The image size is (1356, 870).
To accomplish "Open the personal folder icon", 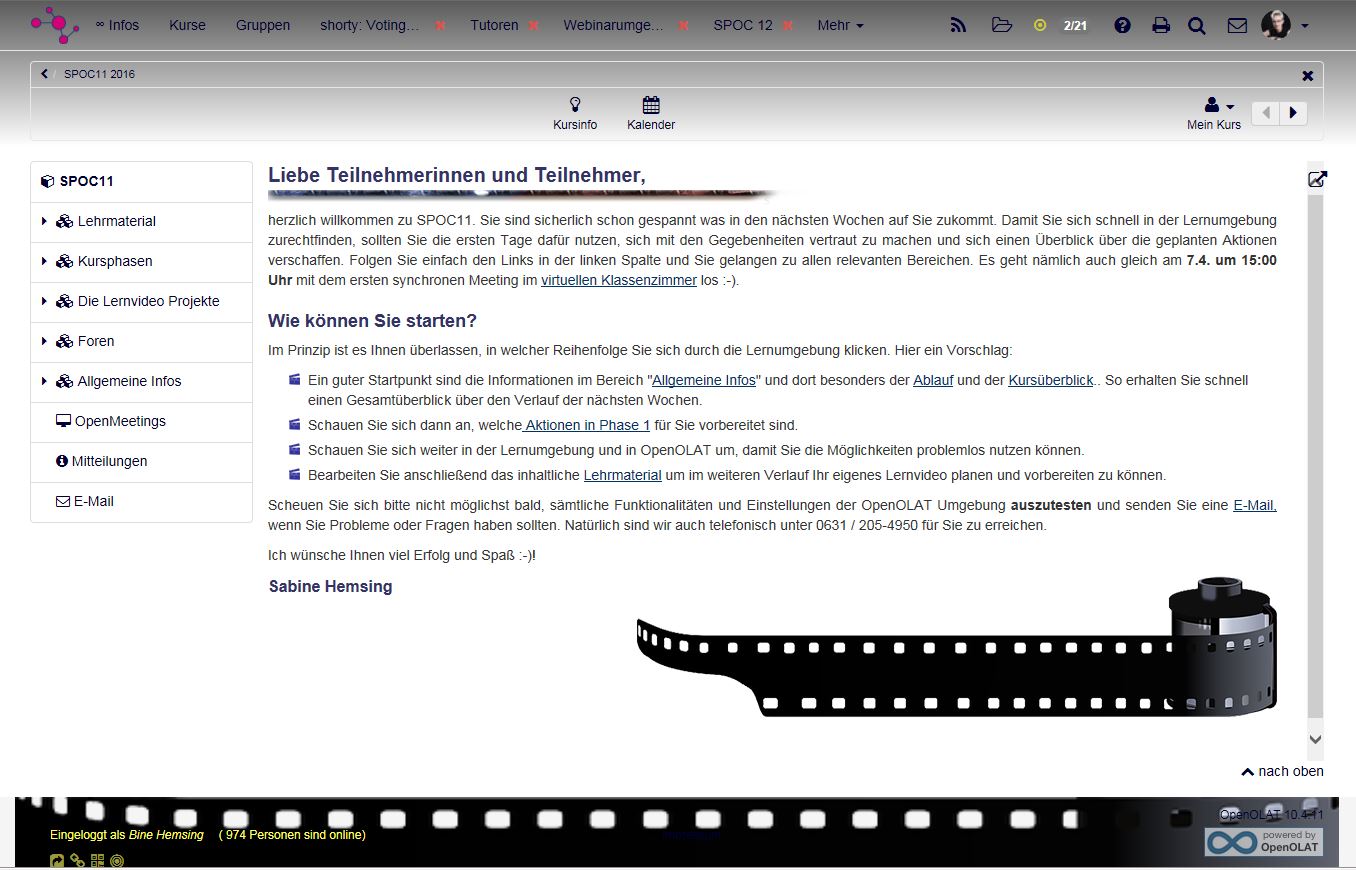I will [x=1001, y=25].
